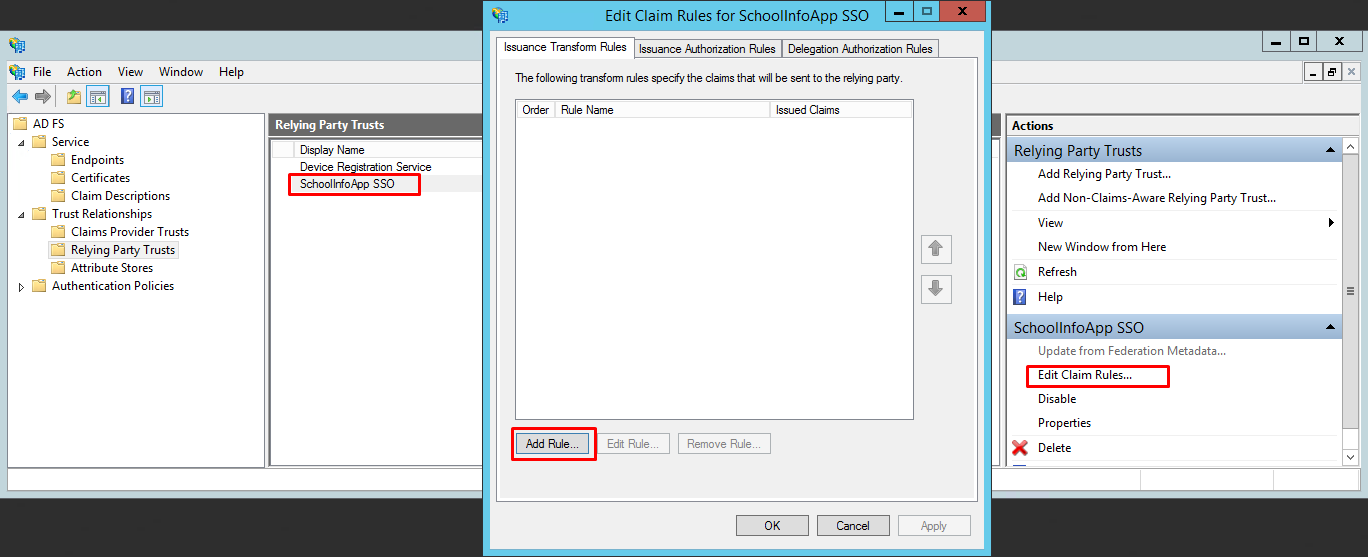The width and height of the screenshot is (1368, 557).
Task: Click the Certificates folder icon
Action: click(59, 178)
